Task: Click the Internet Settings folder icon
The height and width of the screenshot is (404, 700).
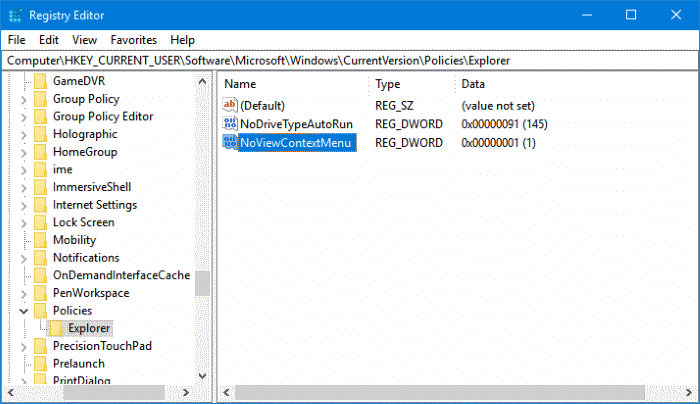Action: click(40, 205)
